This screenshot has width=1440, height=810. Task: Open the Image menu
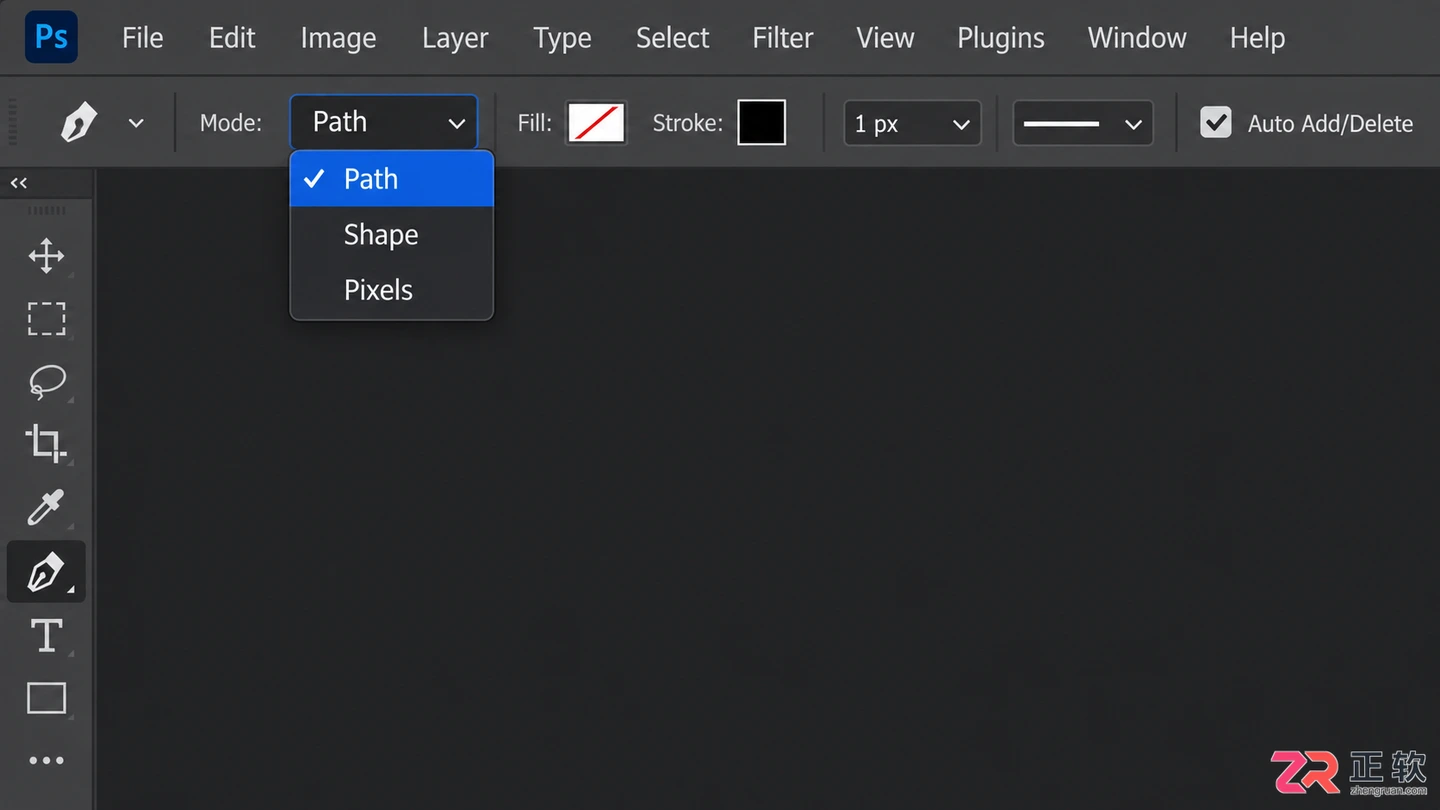[338, 38]
